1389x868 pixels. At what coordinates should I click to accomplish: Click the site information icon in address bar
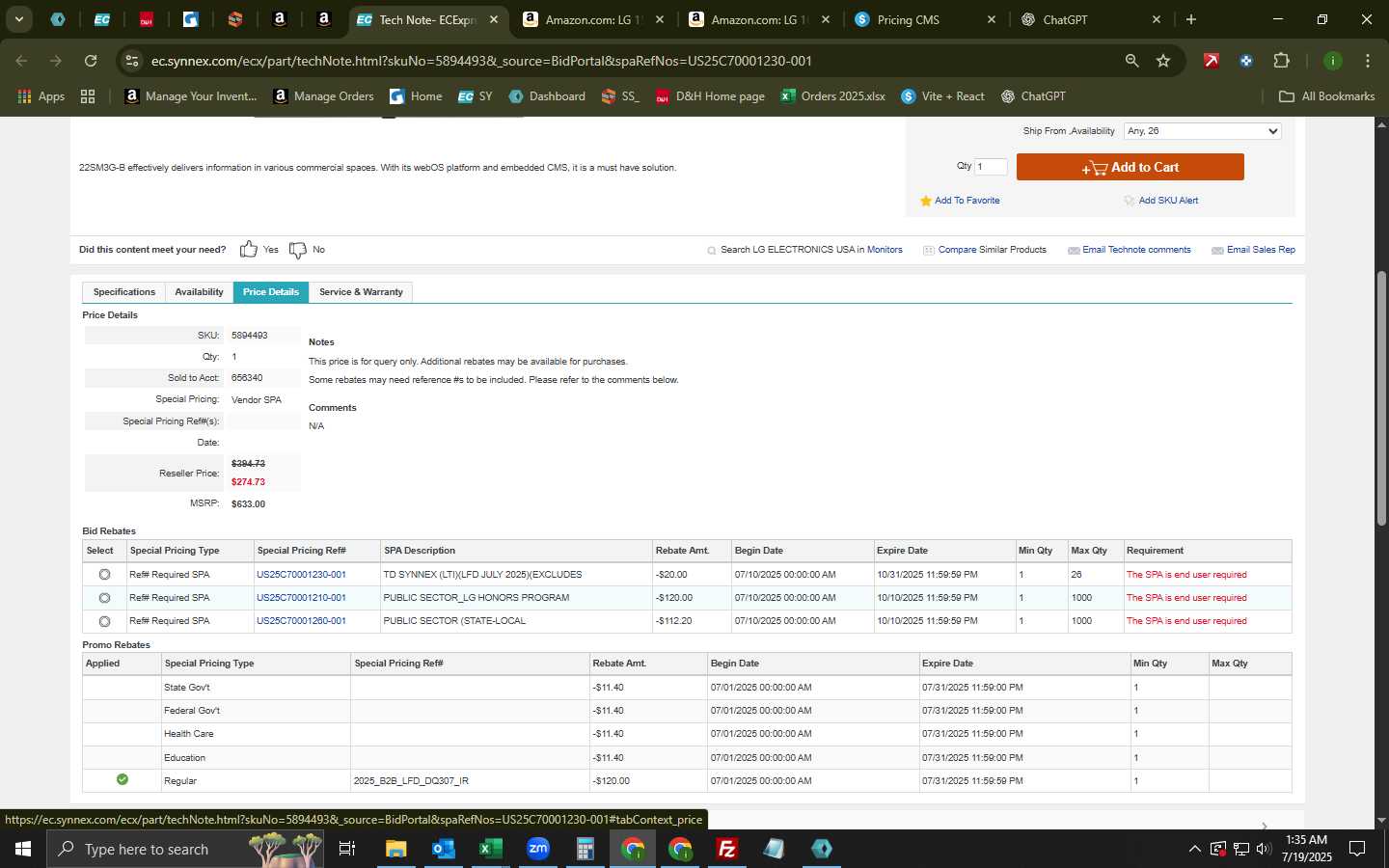[x=132, y=61]
